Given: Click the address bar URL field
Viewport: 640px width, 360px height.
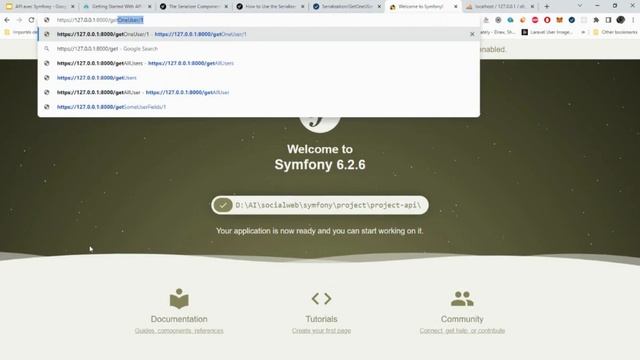Looking at the screenshot, I should click(x=259, y=20).
